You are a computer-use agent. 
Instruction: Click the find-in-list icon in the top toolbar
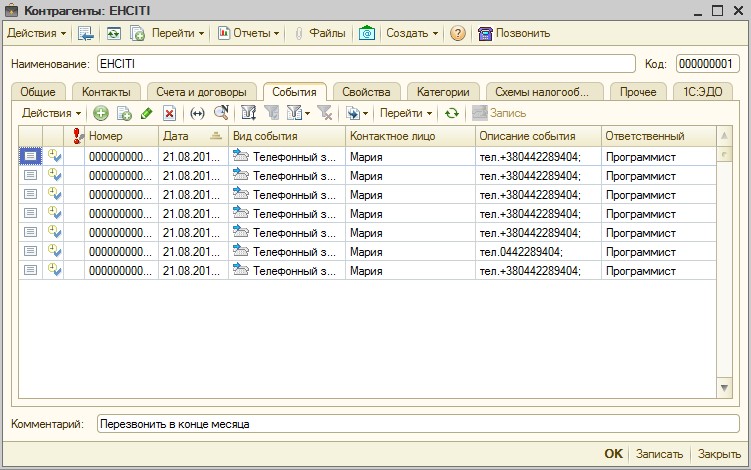(x=86, y=33)
